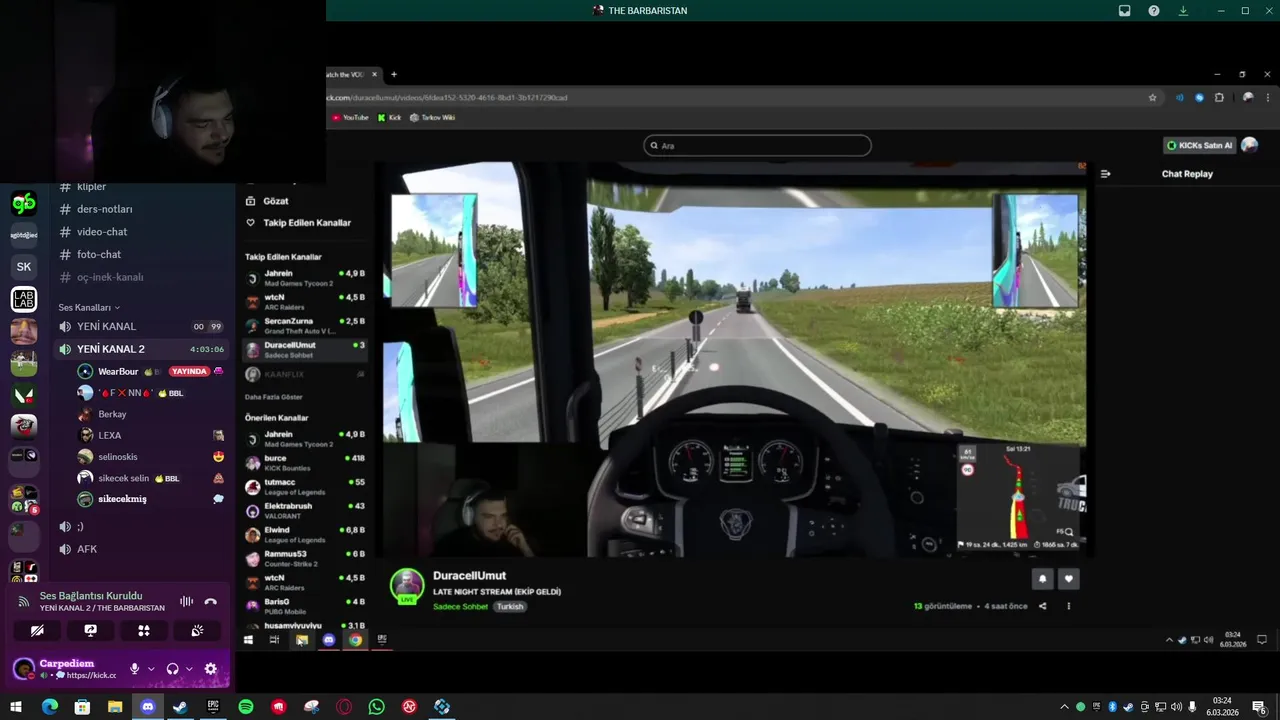Open Discord help question mark icon

(x=1154, y=11)
